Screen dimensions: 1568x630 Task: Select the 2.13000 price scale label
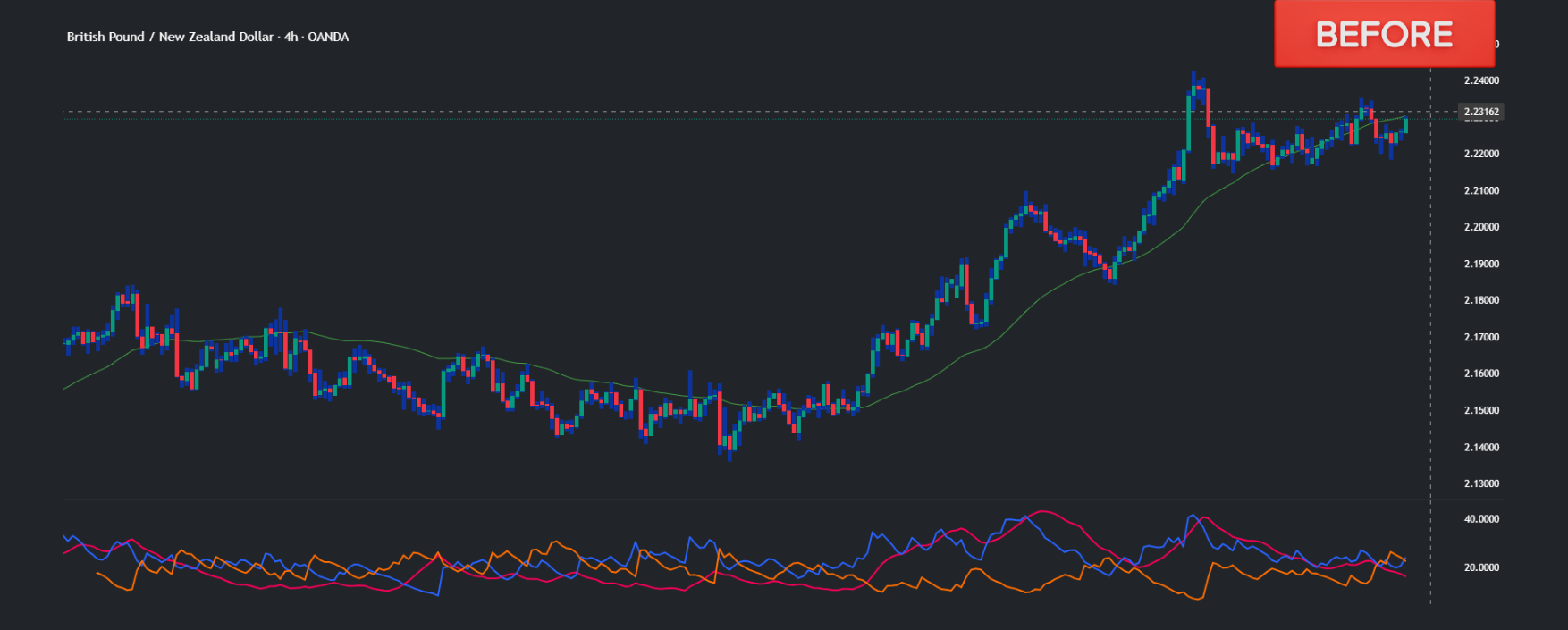click(x=1480, y=483)
